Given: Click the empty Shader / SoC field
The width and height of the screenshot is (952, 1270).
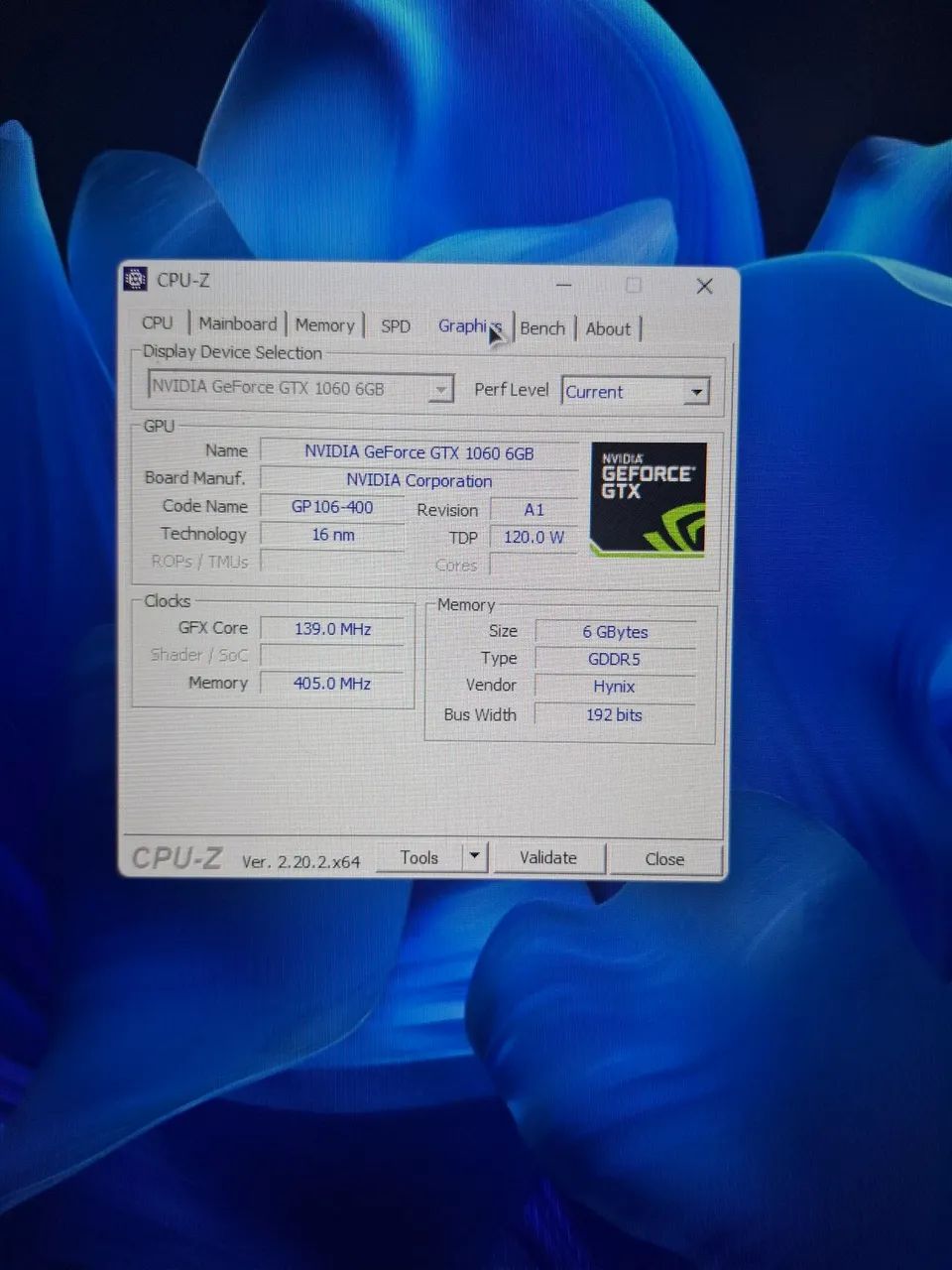Looking at the screenshot, I should tap(332, 656).
